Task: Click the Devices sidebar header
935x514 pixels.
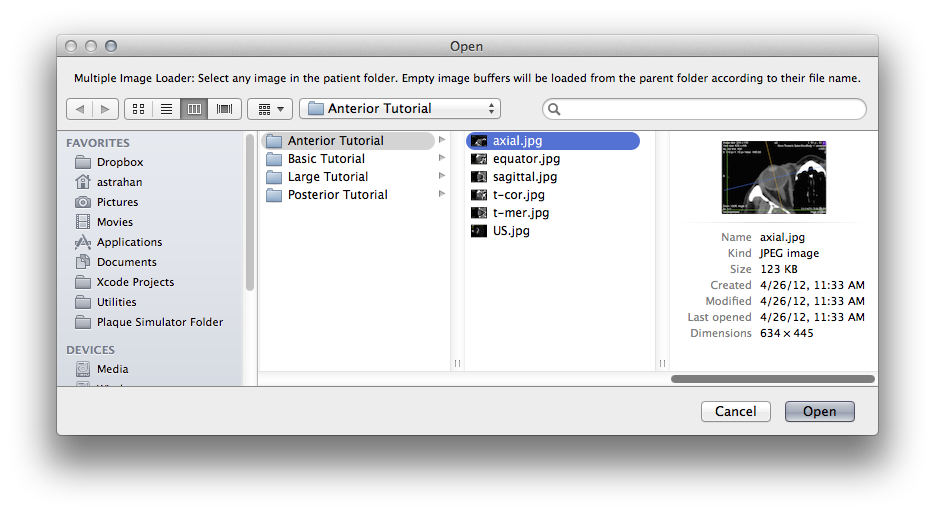Action: click(91, 350)
